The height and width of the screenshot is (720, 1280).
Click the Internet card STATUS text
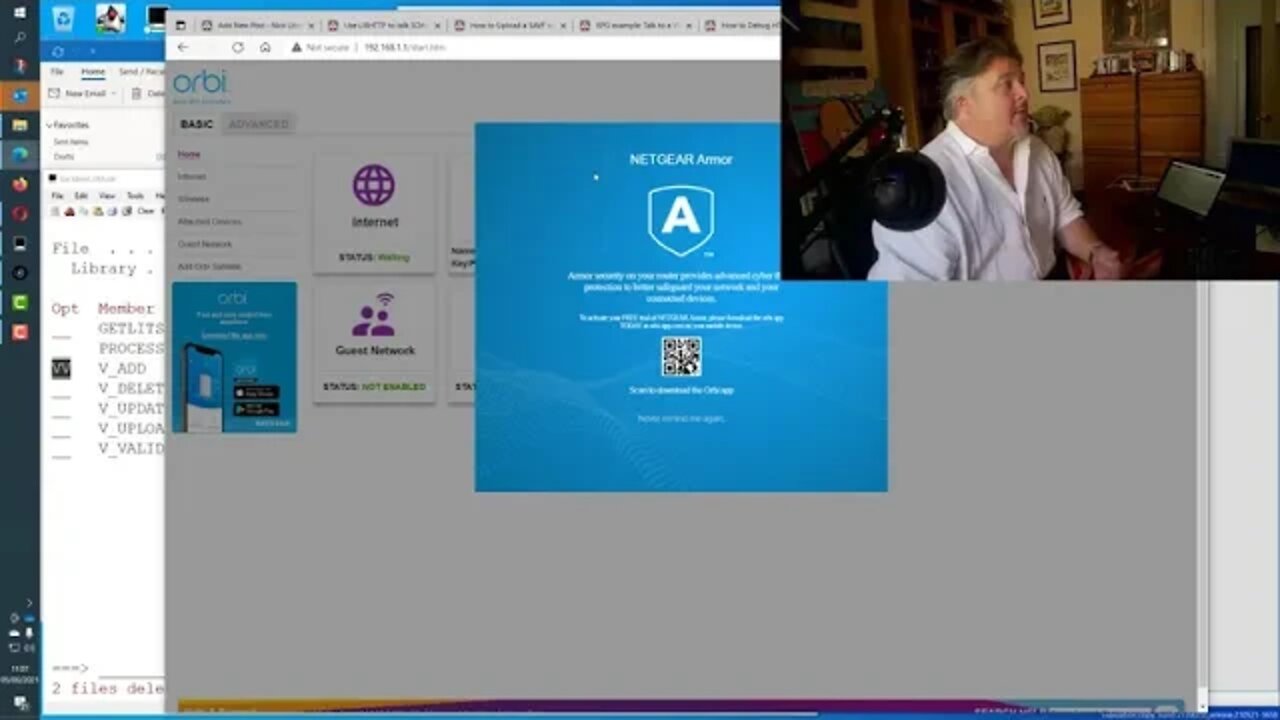tap(374, 257)
